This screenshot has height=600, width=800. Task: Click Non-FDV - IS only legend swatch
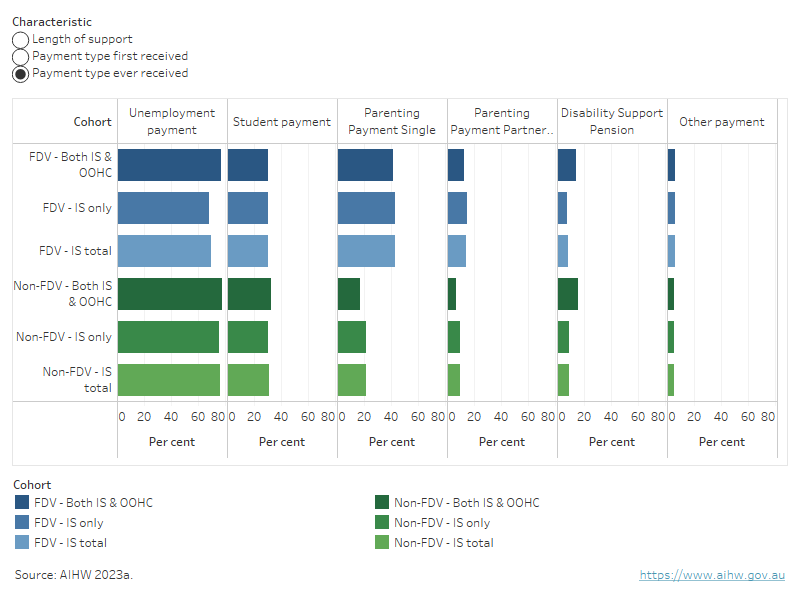[x=382, y=523]
